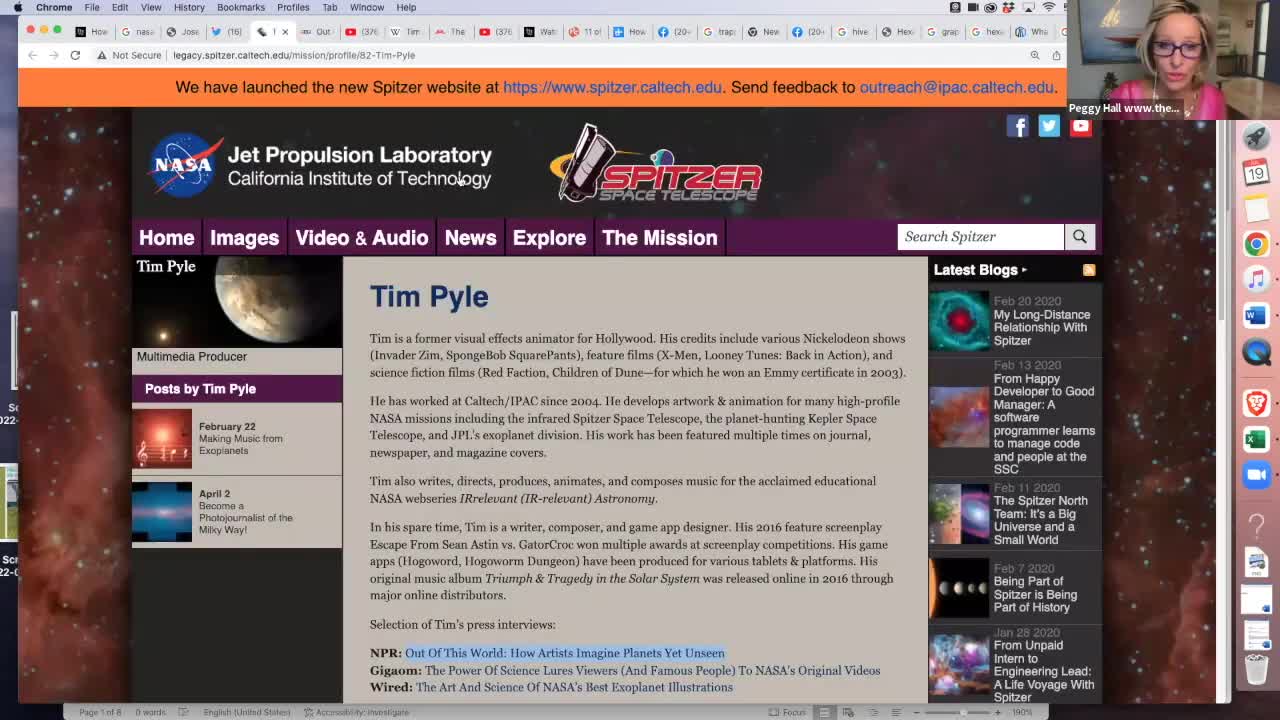The image size is (1280, 720).
Task: Open Making Music from Exoplanets post
Action: click(x=241, y=444)
